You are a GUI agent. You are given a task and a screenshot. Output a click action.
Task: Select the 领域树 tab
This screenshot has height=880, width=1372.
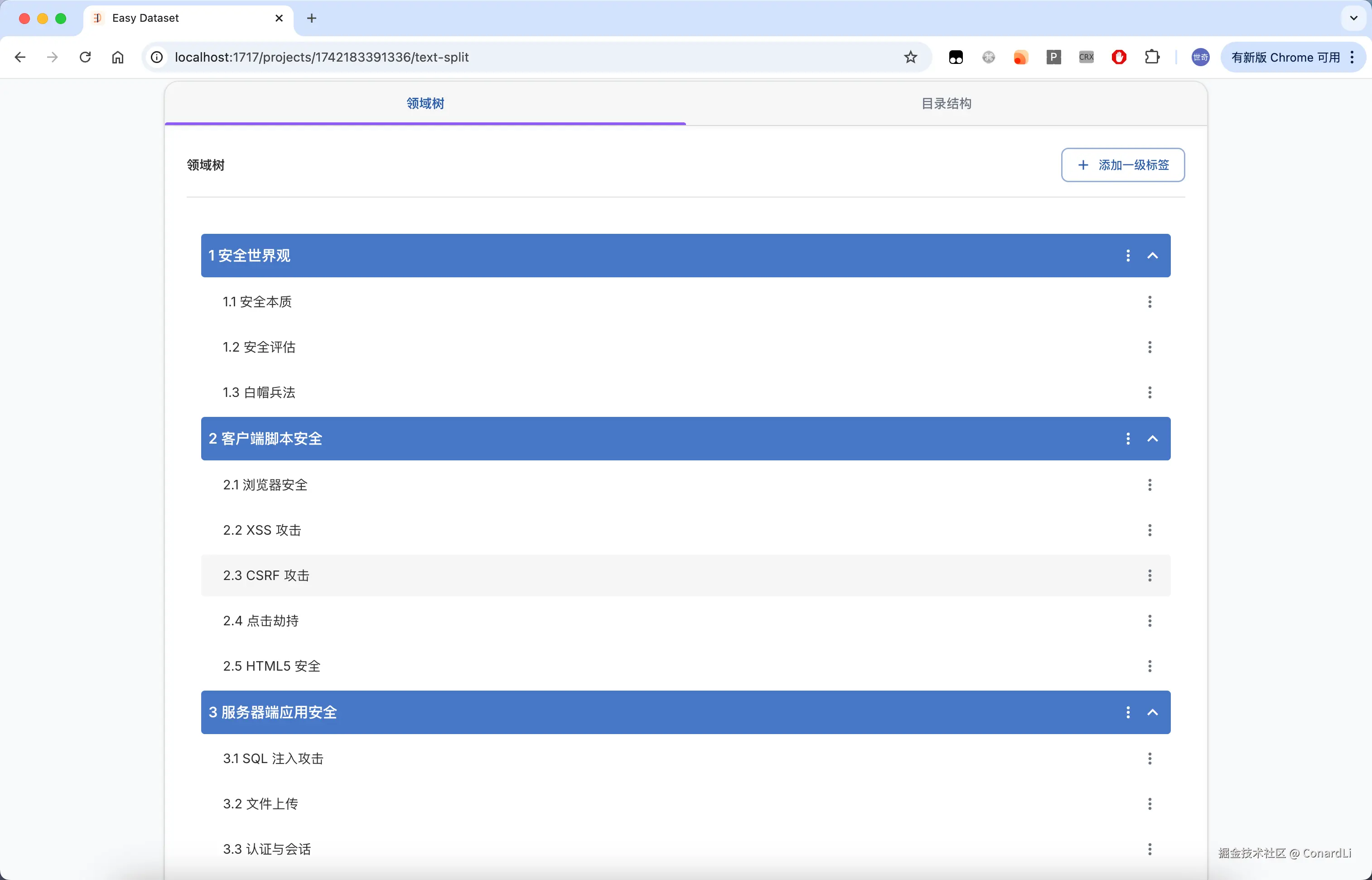[425, 103]
